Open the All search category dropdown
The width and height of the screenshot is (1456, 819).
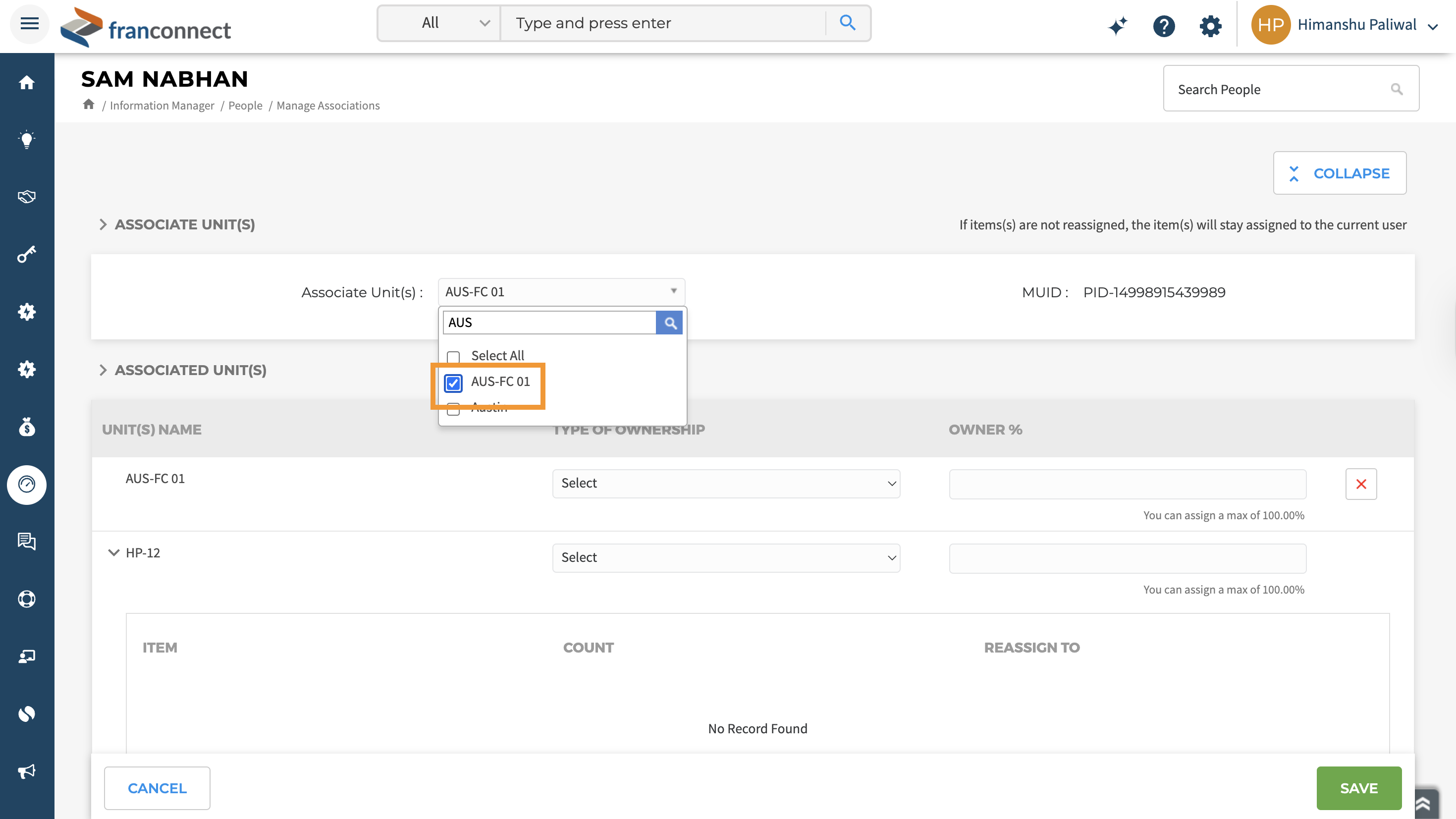(x=438, y=23)
